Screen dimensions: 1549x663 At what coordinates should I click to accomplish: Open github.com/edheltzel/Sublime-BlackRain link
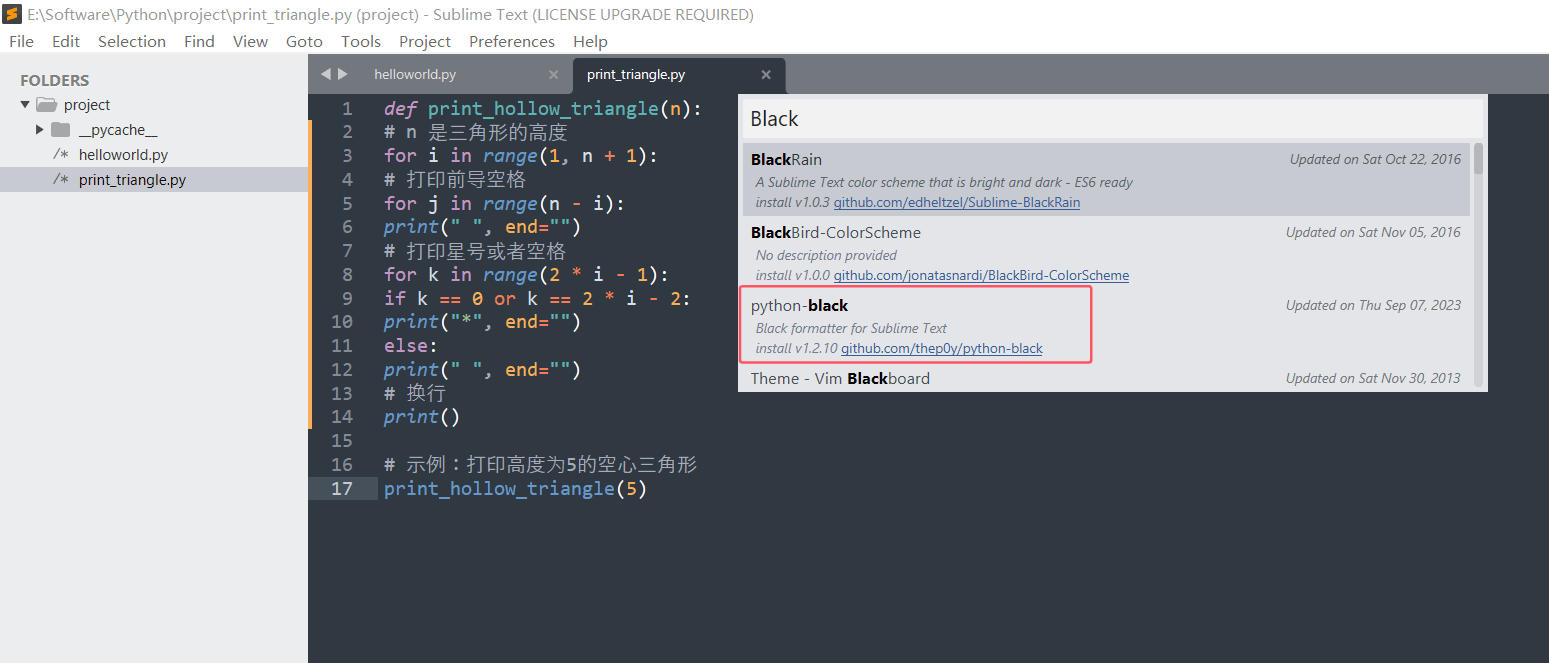(957, 202)
